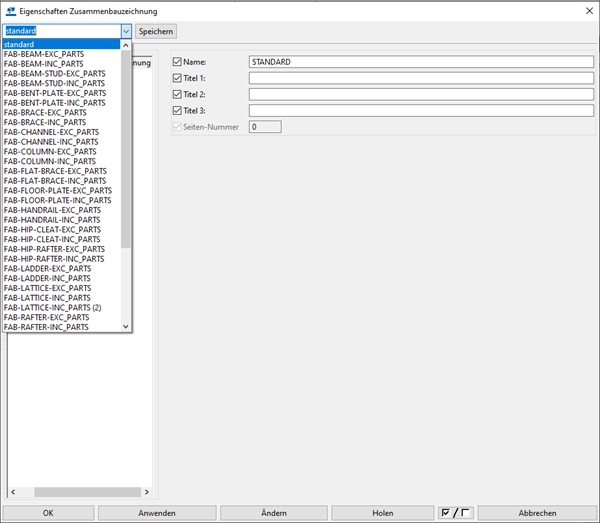This screenshot has height=523, width=600.
Task: Click the Abbrechen button
Action: (x=537, y=512)
